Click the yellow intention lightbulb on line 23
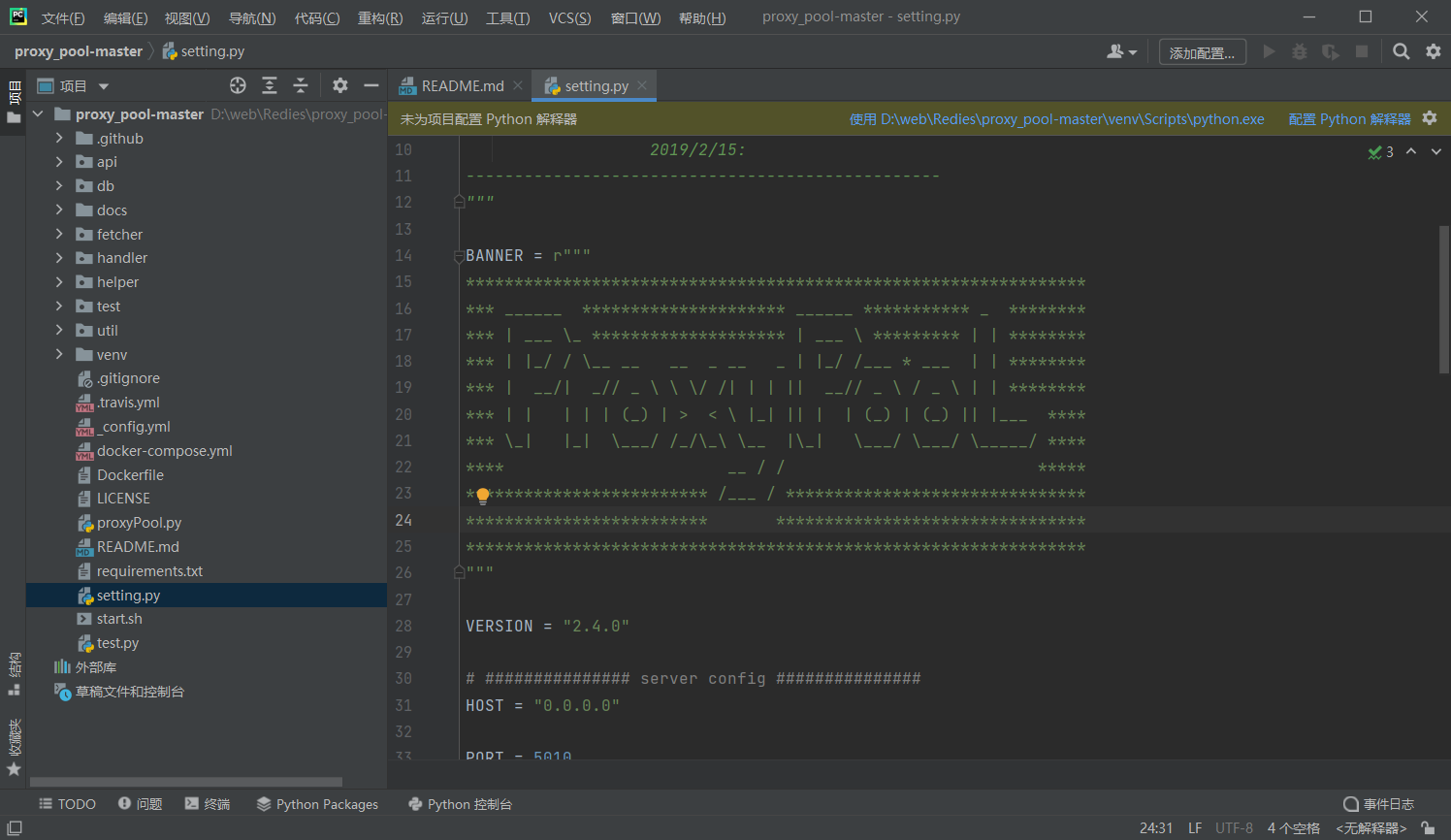This screenshot has height=840, width=1451. point(483,496)
